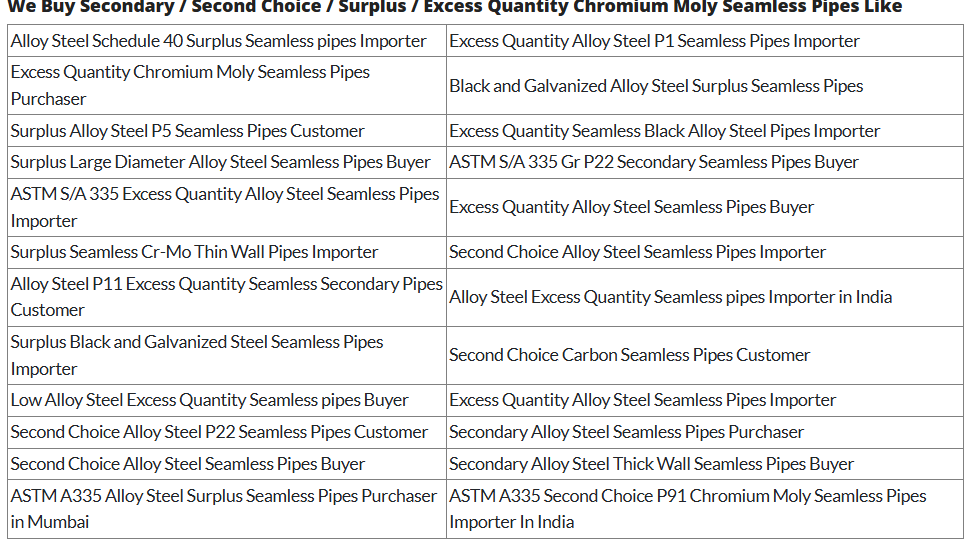Select 'ASTM A335 Second Choice P91 Chromium Moly'
968x542 pixels.
[x=687, y=508]
